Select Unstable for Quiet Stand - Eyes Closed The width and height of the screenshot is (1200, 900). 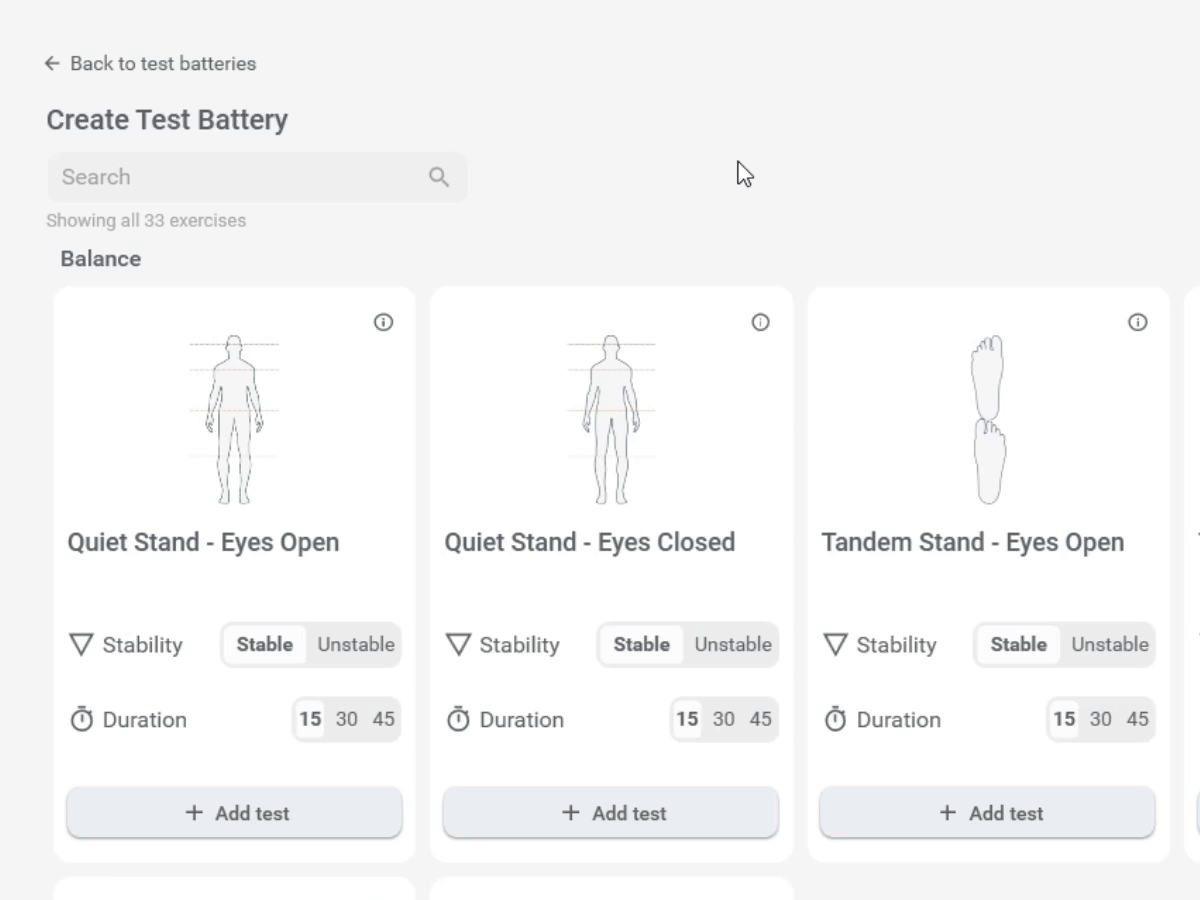point(733,644)
